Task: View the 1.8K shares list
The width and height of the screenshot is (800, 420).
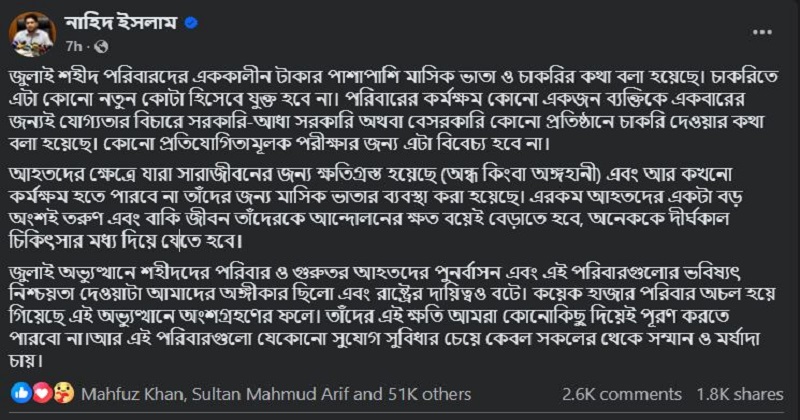Action: tap(740, 391)
